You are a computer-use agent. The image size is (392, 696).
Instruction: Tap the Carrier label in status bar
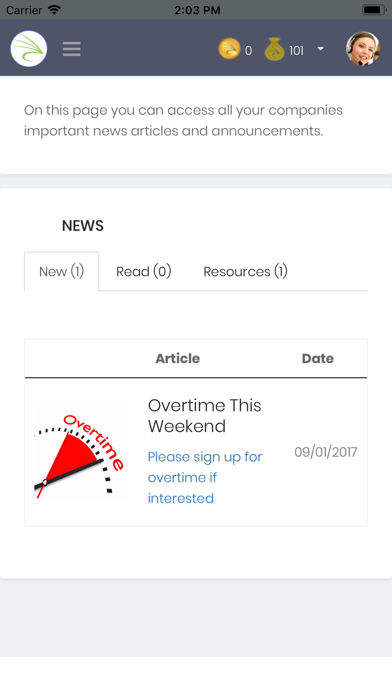tap(24, 10)
